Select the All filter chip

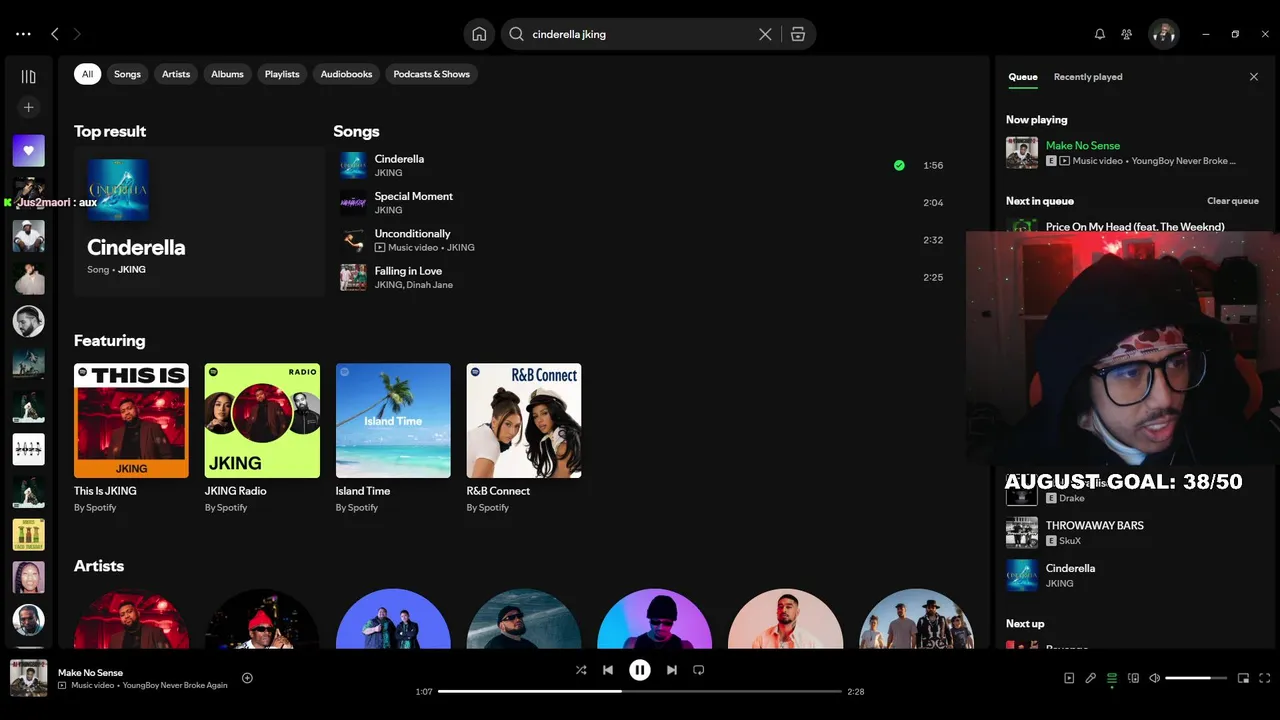pos(87,74)
